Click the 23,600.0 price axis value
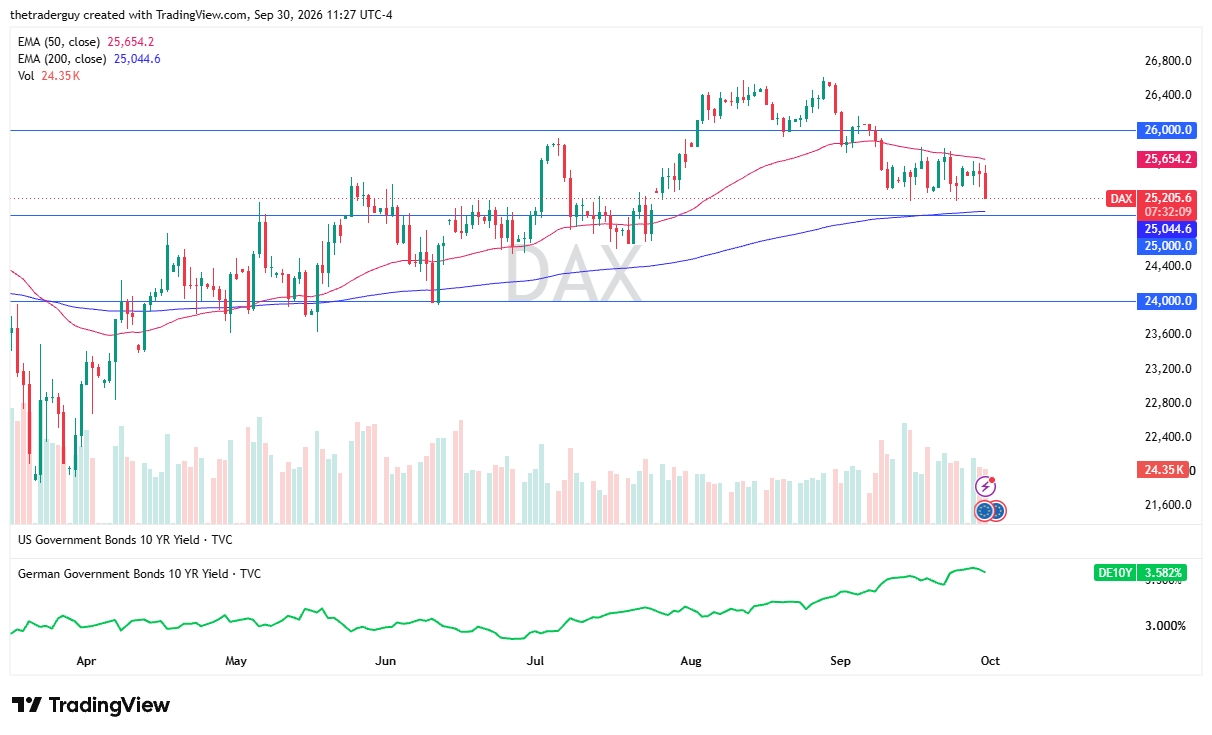This screenshot has width=1212, height=735. coord(1168,334)
